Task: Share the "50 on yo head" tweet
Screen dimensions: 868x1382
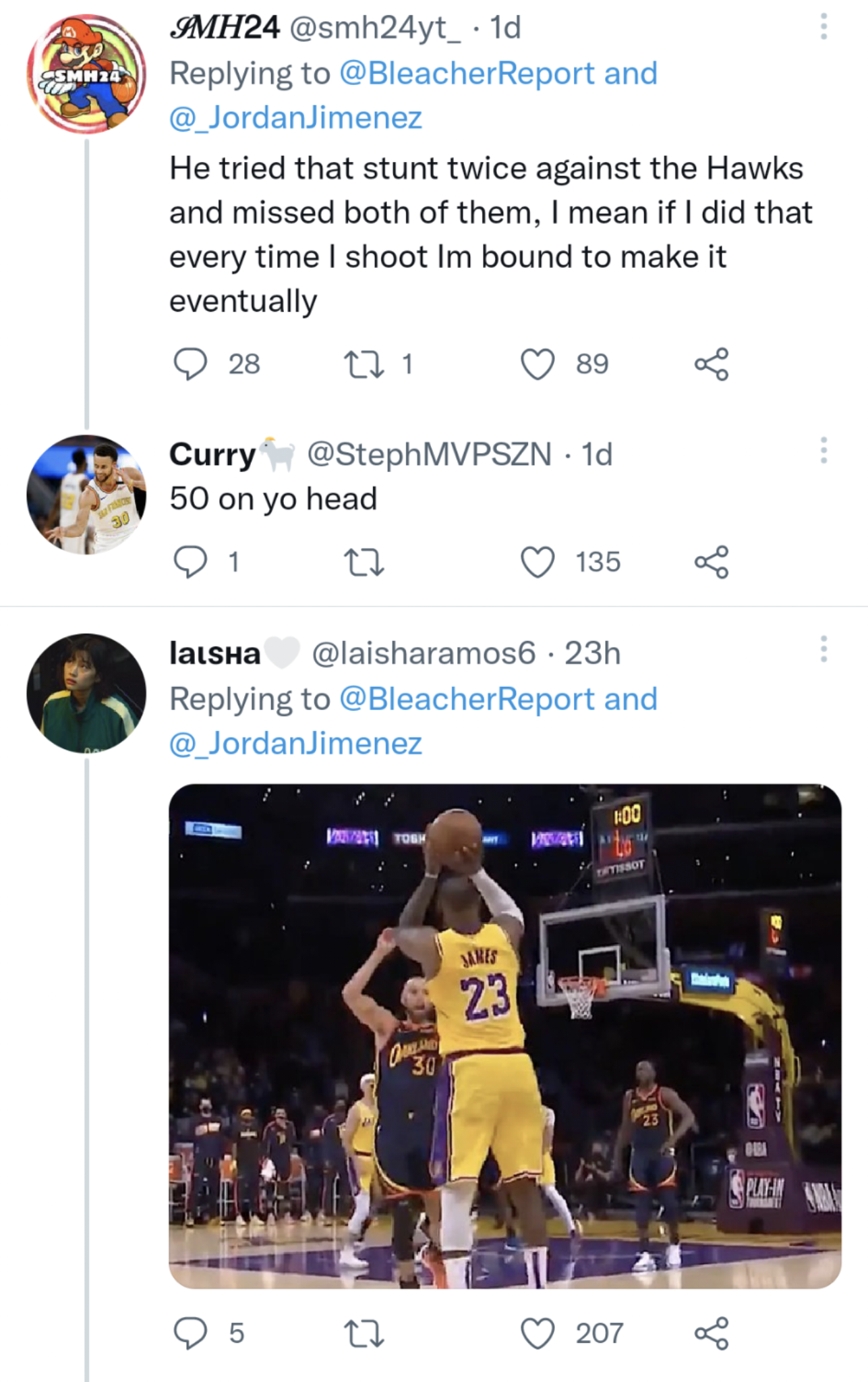Action: coord(712,562)
